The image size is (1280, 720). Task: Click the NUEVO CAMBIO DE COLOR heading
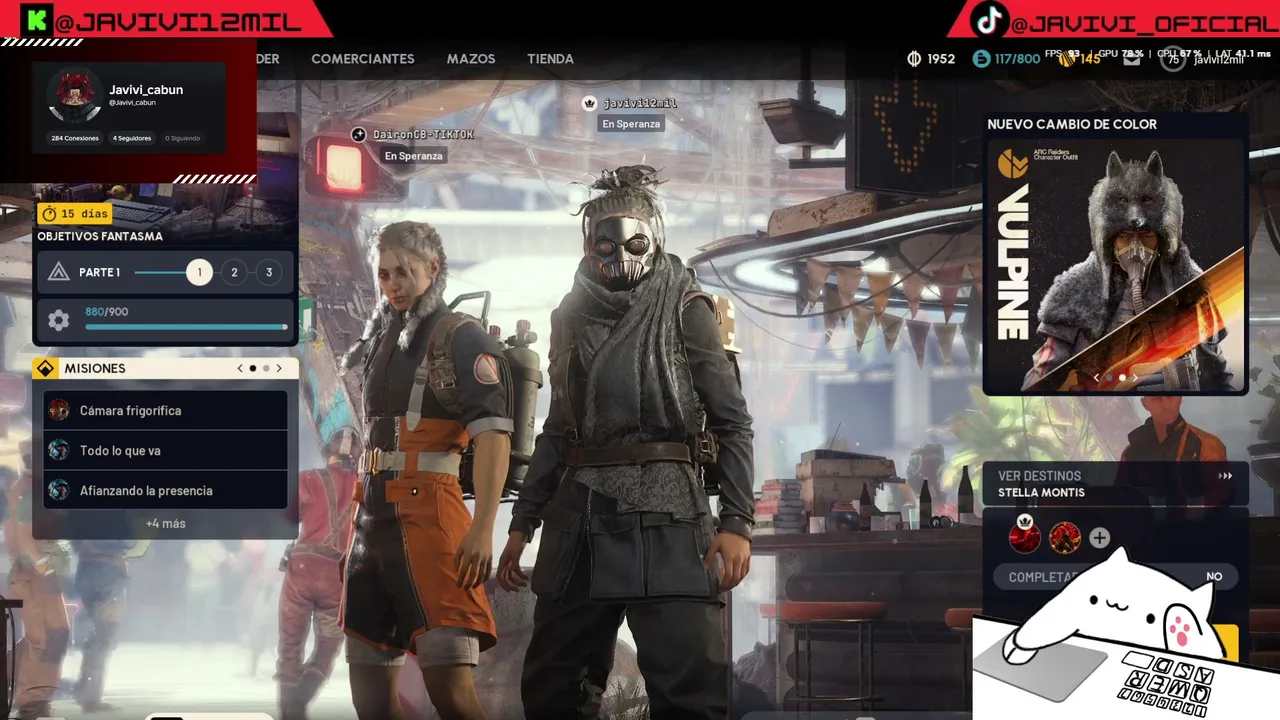tap(1072, 124)
